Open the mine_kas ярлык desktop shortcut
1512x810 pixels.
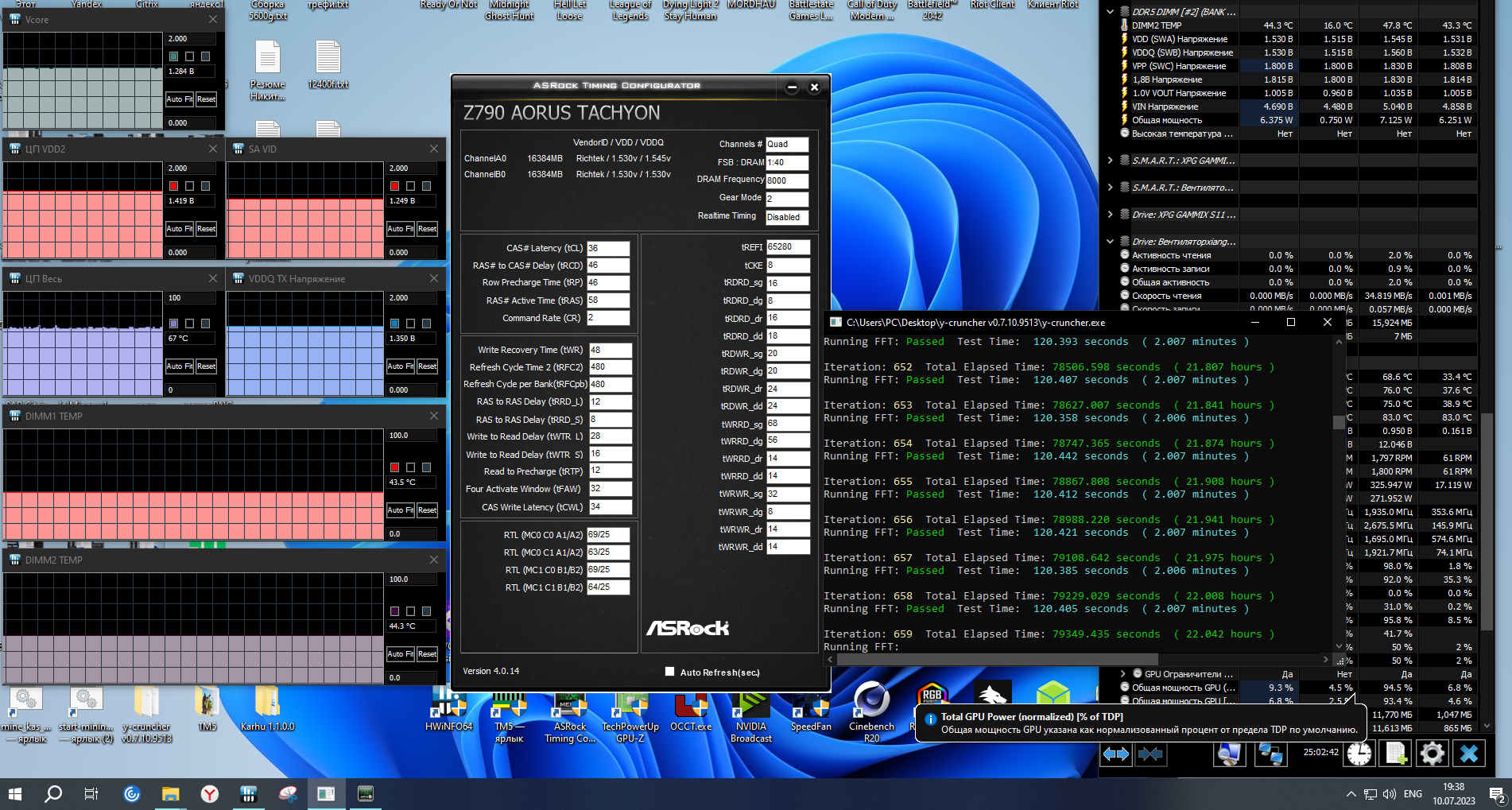[25, 714]
